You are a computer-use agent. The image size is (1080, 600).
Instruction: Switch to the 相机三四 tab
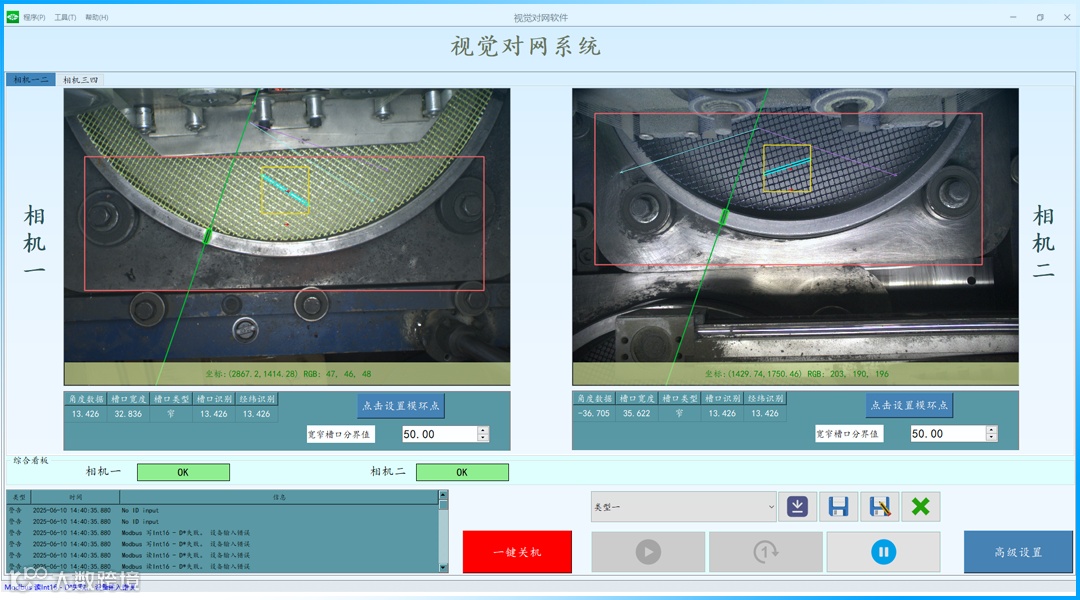(81, 80)
